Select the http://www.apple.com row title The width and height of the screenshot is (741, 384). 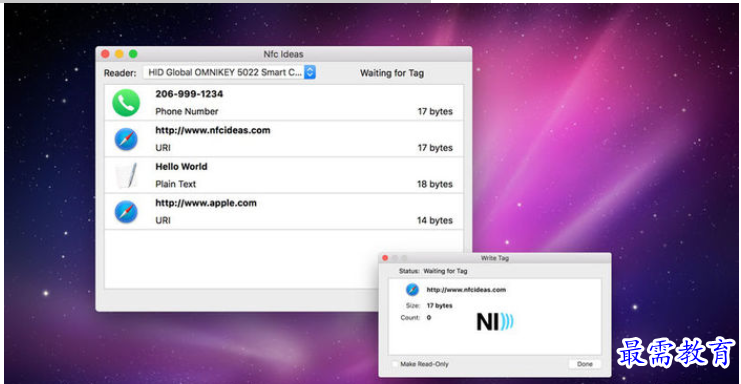(x=206, y=203)
